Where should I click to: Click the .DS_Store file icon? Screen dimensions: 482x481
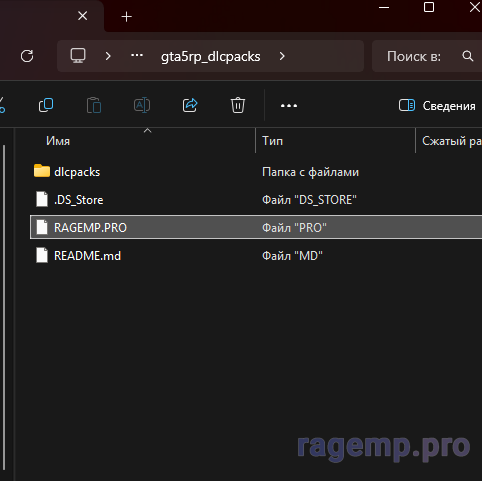[x=42, y=199]
